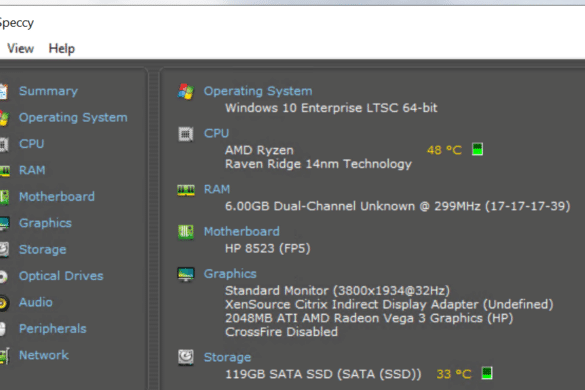Open the Motherboard heading link in summary
Viewport: 585px width, 390px height.
point(241,231)
